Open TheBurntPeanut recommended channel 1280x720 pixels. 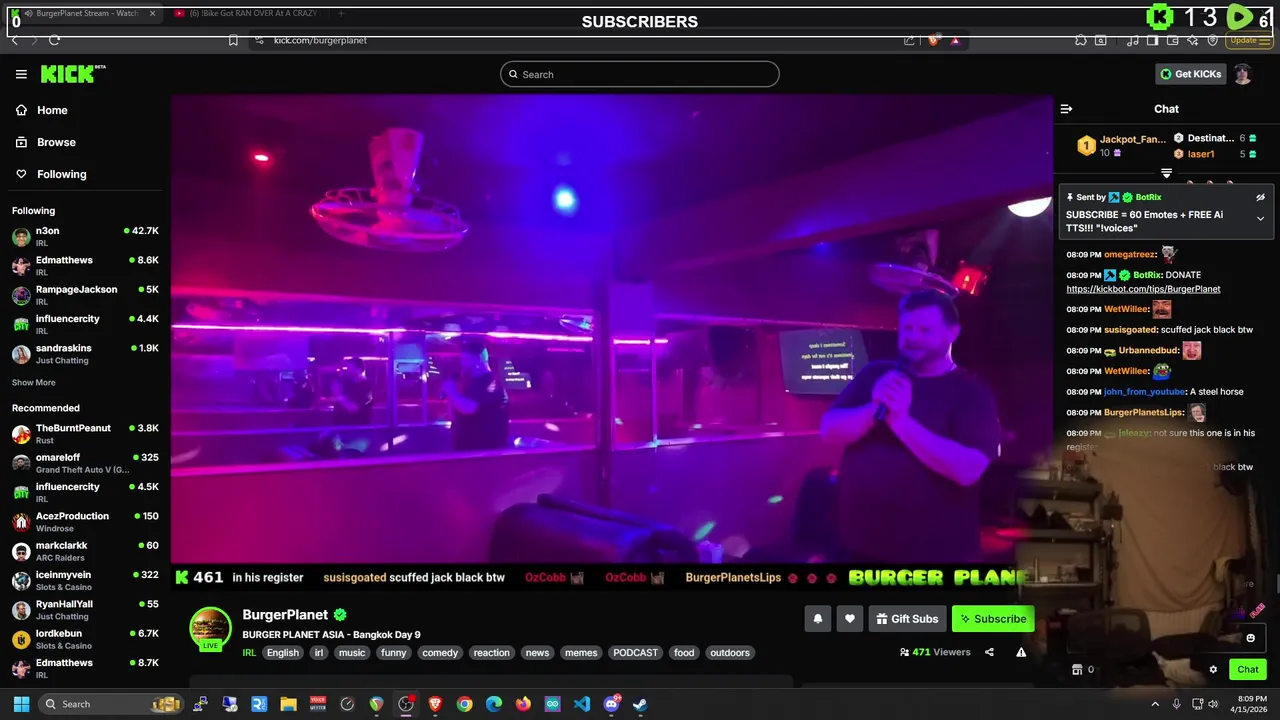pos(85,434)
